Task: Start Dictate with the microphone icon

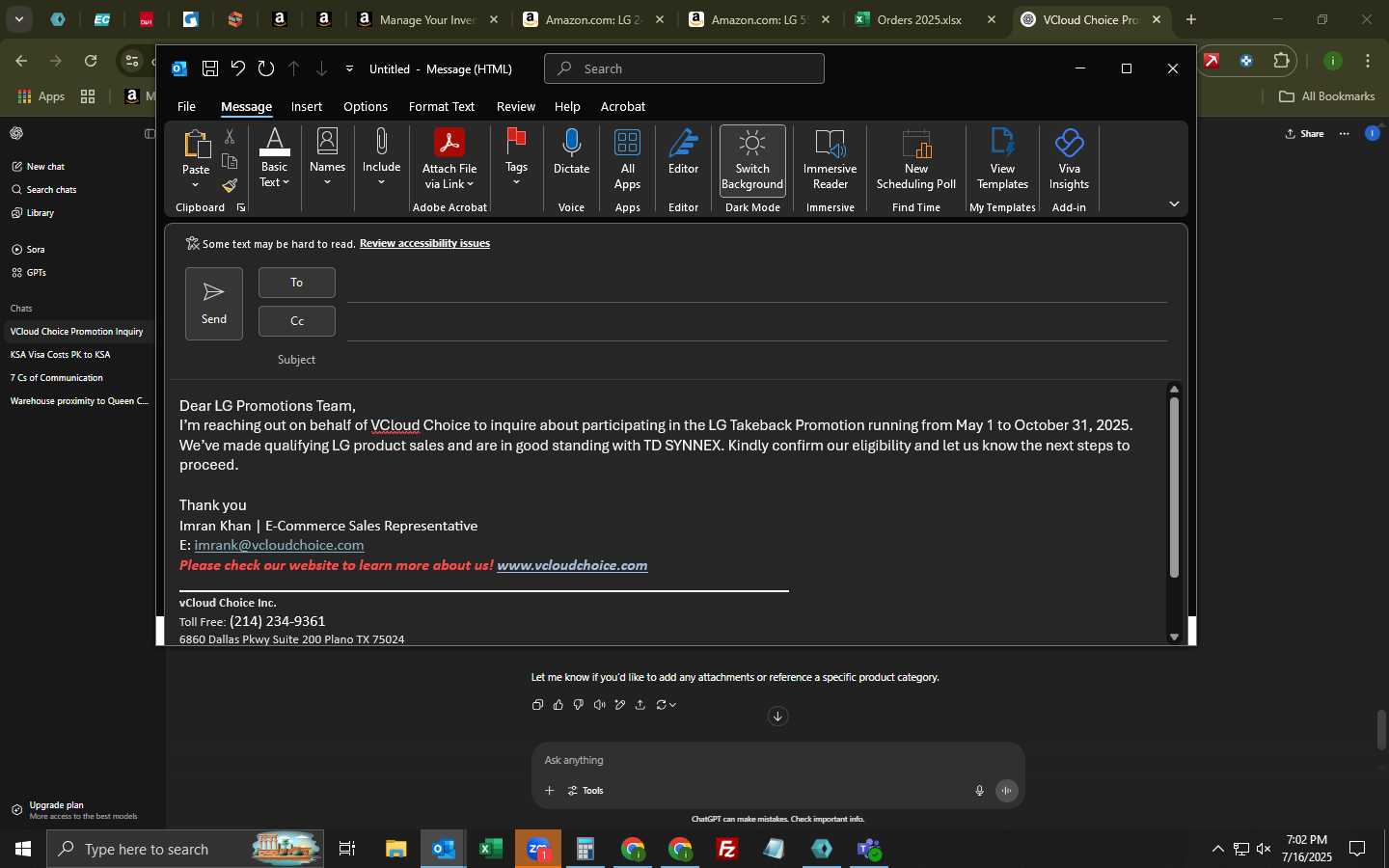Action: coord(571,152)
